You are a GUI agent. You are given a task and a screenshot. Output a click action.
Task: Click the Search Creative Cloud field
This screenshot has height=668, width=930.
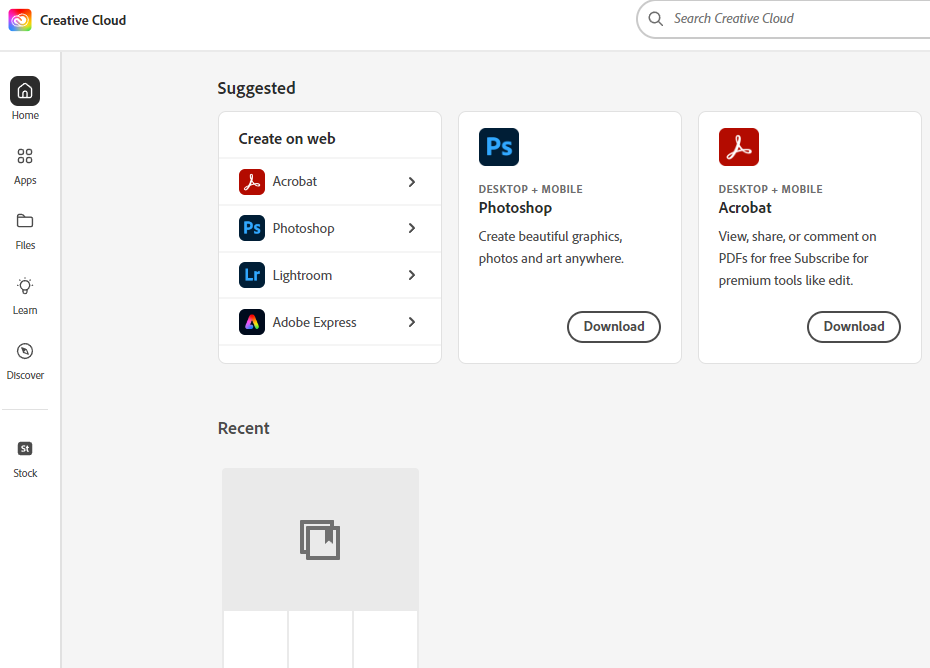tap(790, 19)
